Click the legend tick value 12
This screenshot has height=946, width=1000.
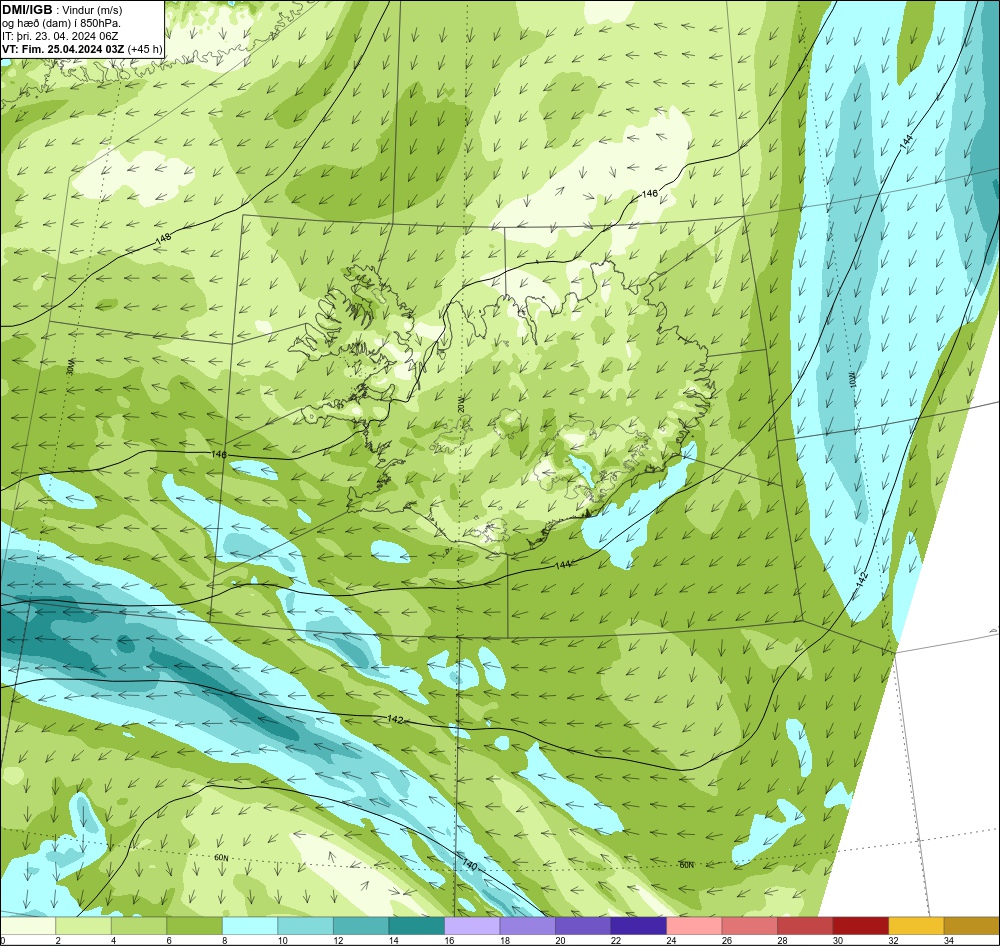point(338,940)
